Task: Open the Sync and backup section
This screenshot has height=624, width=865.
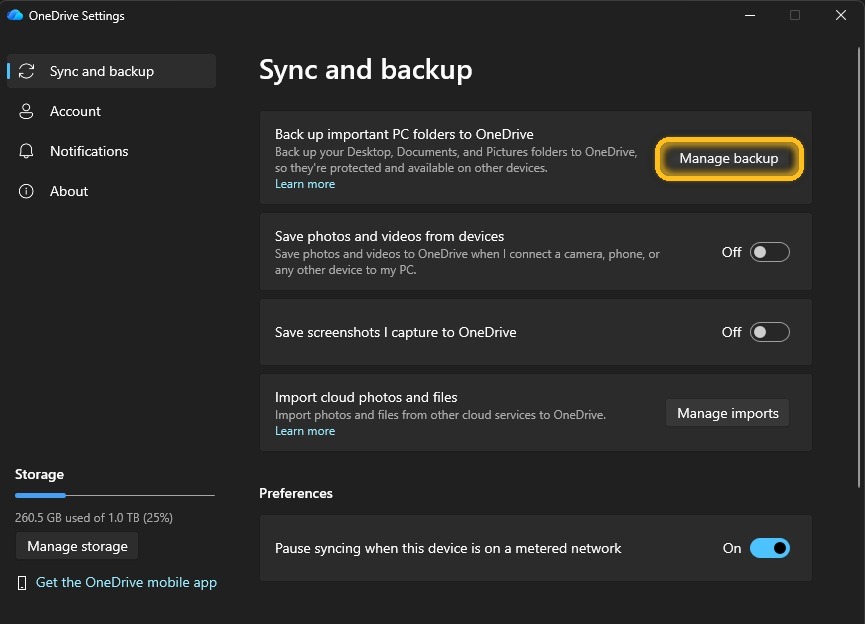Action: tap(111, 71)
